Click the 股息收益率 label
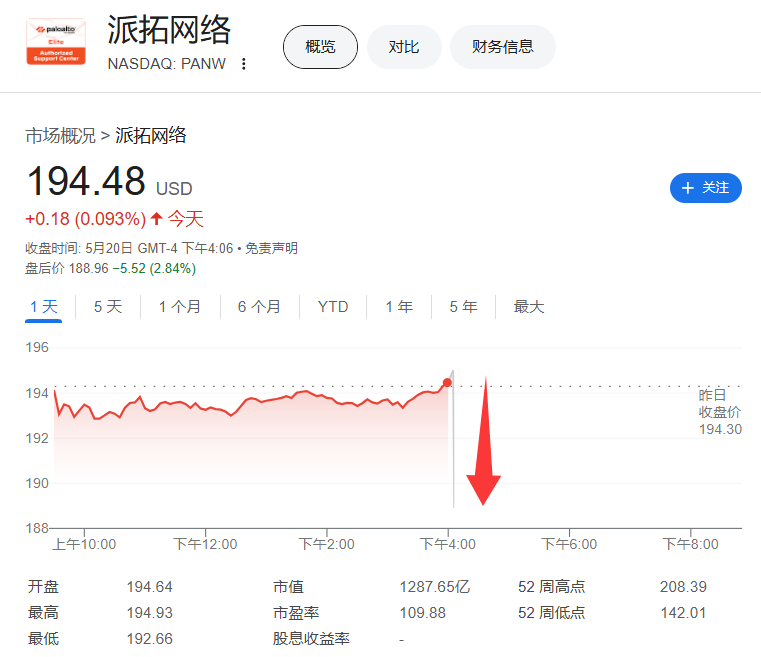 [311, 639]
